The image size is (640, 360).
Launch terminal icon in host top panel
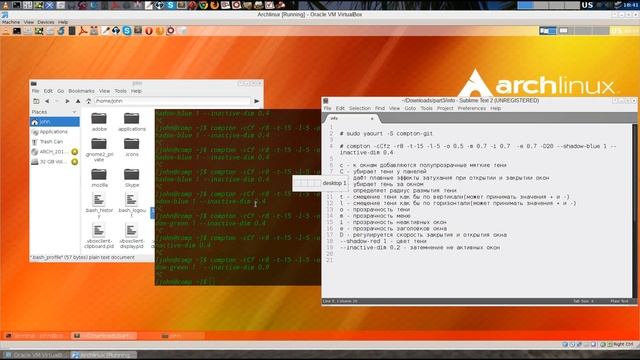point(17,5)
